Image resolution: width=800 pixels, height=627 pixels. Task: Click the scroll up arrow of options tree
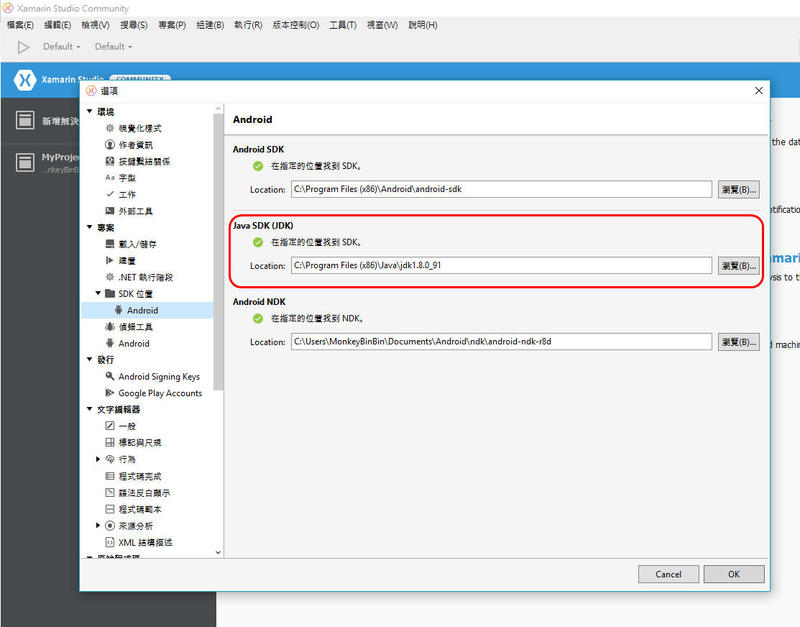point(218,108)
